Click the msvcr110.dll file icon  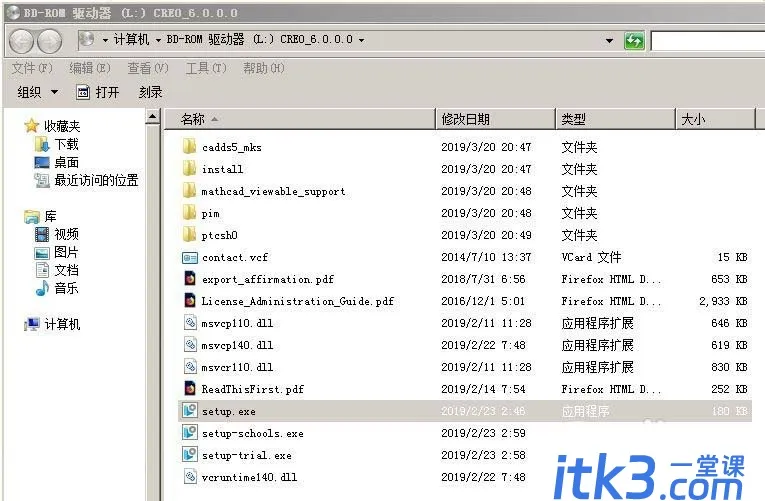click(x=190, y=366)
